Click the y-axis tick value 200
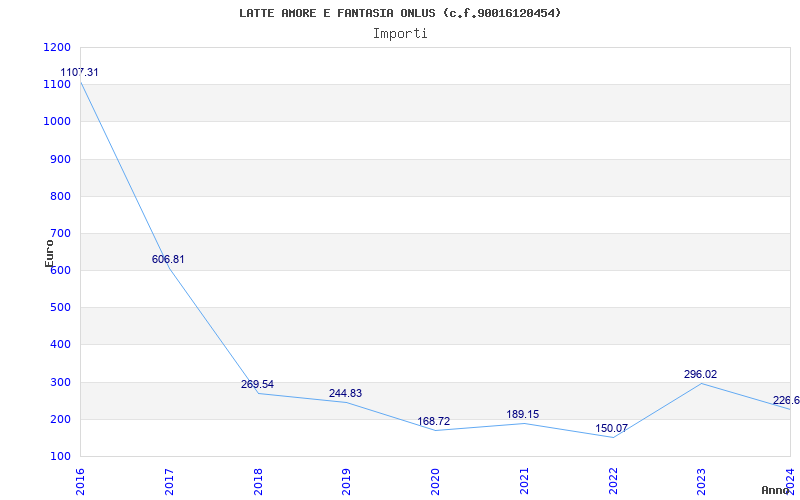Image resolution: width=800 pixels, height=500 pixels. pos(61,419)
